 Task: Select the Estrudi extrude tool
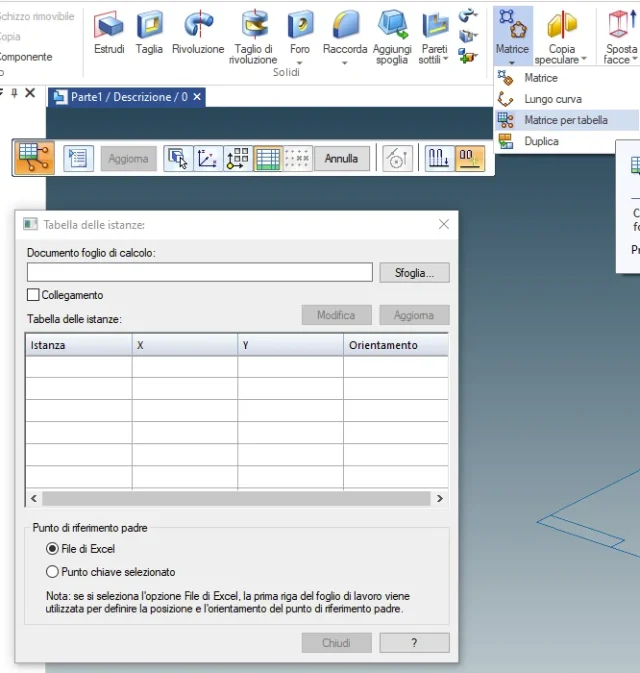coord(109,24)
